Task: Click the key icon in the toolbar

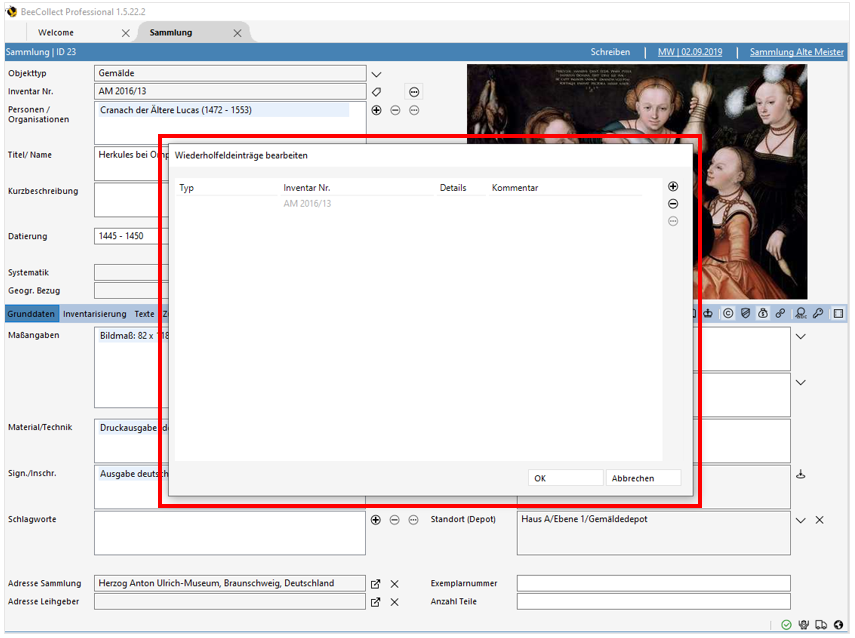Action: [x=817, y=314]
